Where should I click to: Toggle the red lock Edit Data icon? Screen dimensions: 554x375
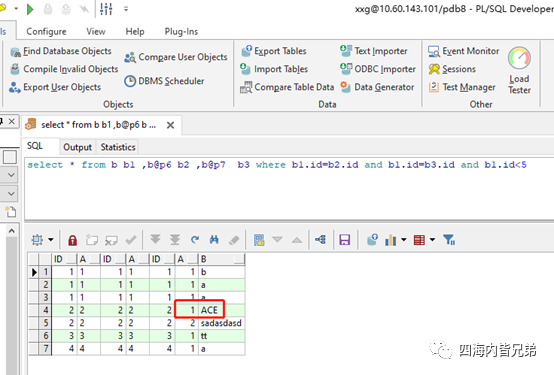[x=72, y=240]
